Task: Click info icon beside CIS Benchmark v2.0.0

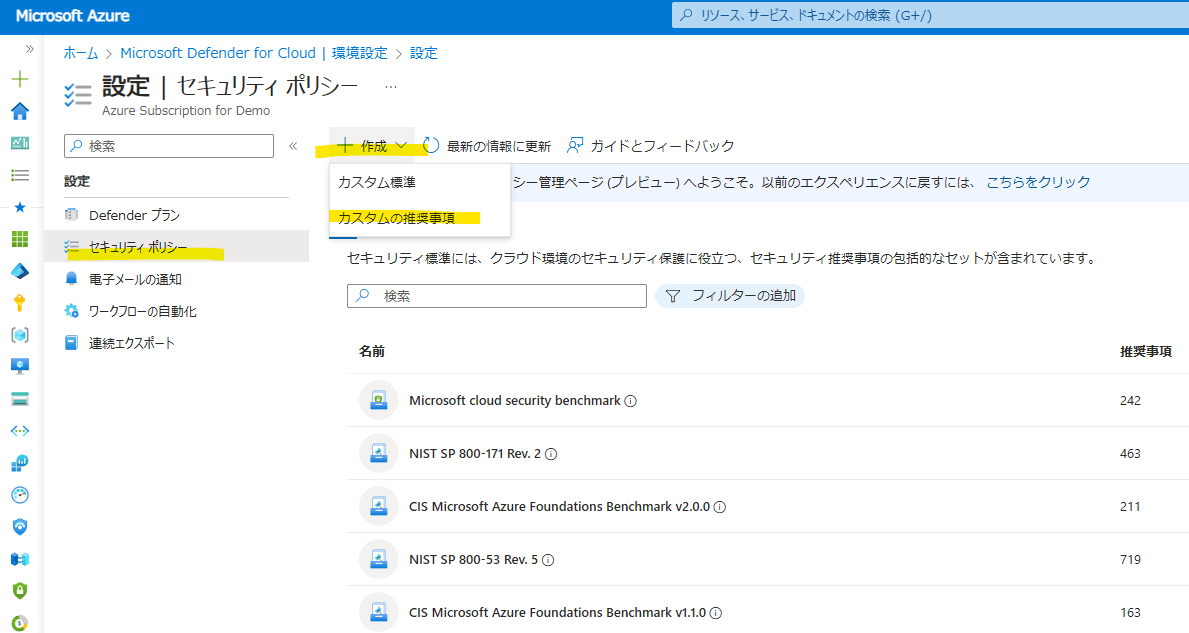Action: click(720, 507)
